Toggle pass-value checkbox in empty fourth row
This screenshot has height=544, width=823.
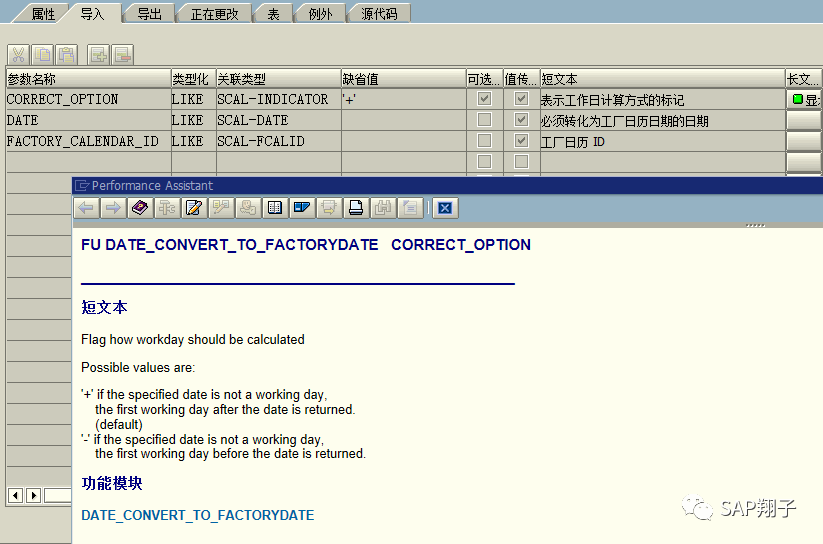click(521, 162)
